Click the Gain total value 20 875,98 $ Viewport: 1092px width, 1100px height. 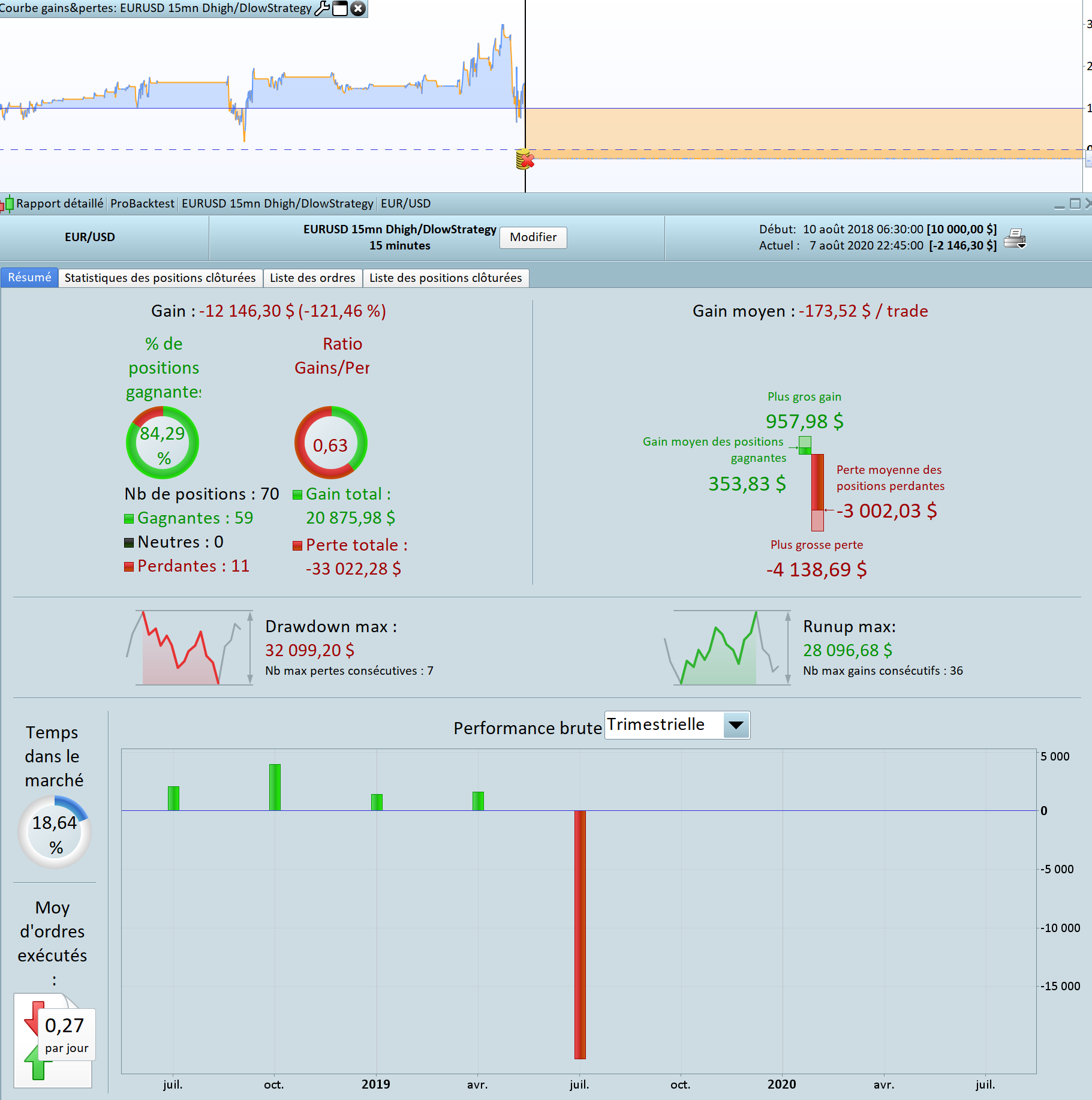click(351, 518)
